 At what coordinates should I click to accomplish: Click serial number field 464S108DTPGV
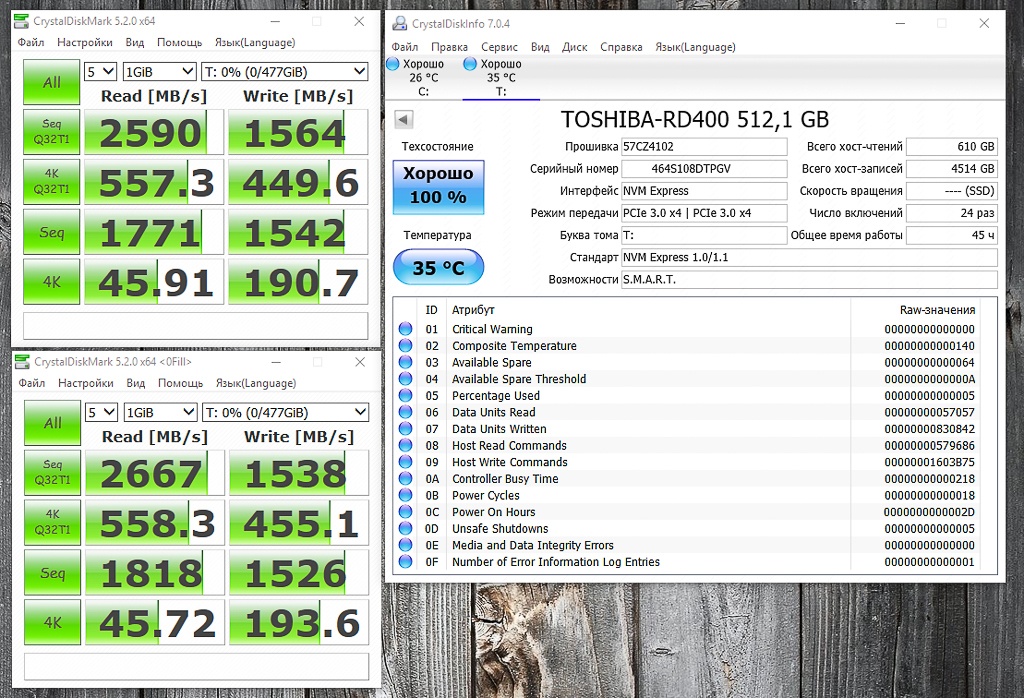pyautogui.click(x=703, y=168)
